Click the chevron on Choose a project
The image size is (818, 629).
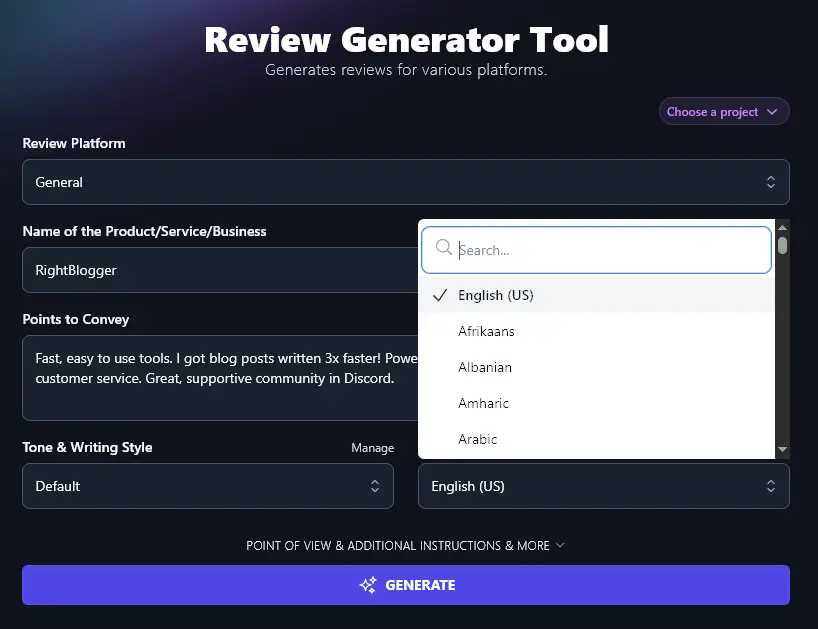tap(771, 111)
